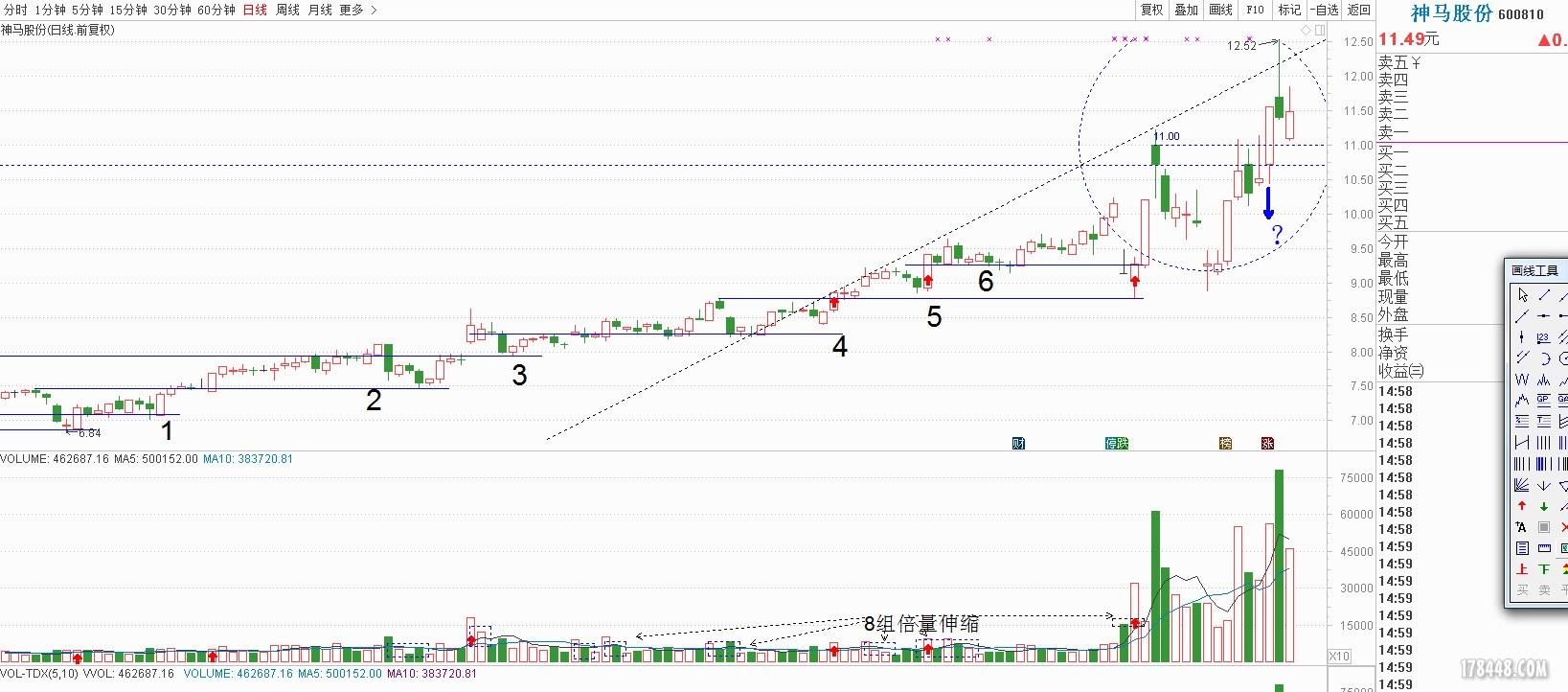This screenshot has height=692, width=1568.
Task: Choose the gray rectangle drawing tool
Action: 1544,527
